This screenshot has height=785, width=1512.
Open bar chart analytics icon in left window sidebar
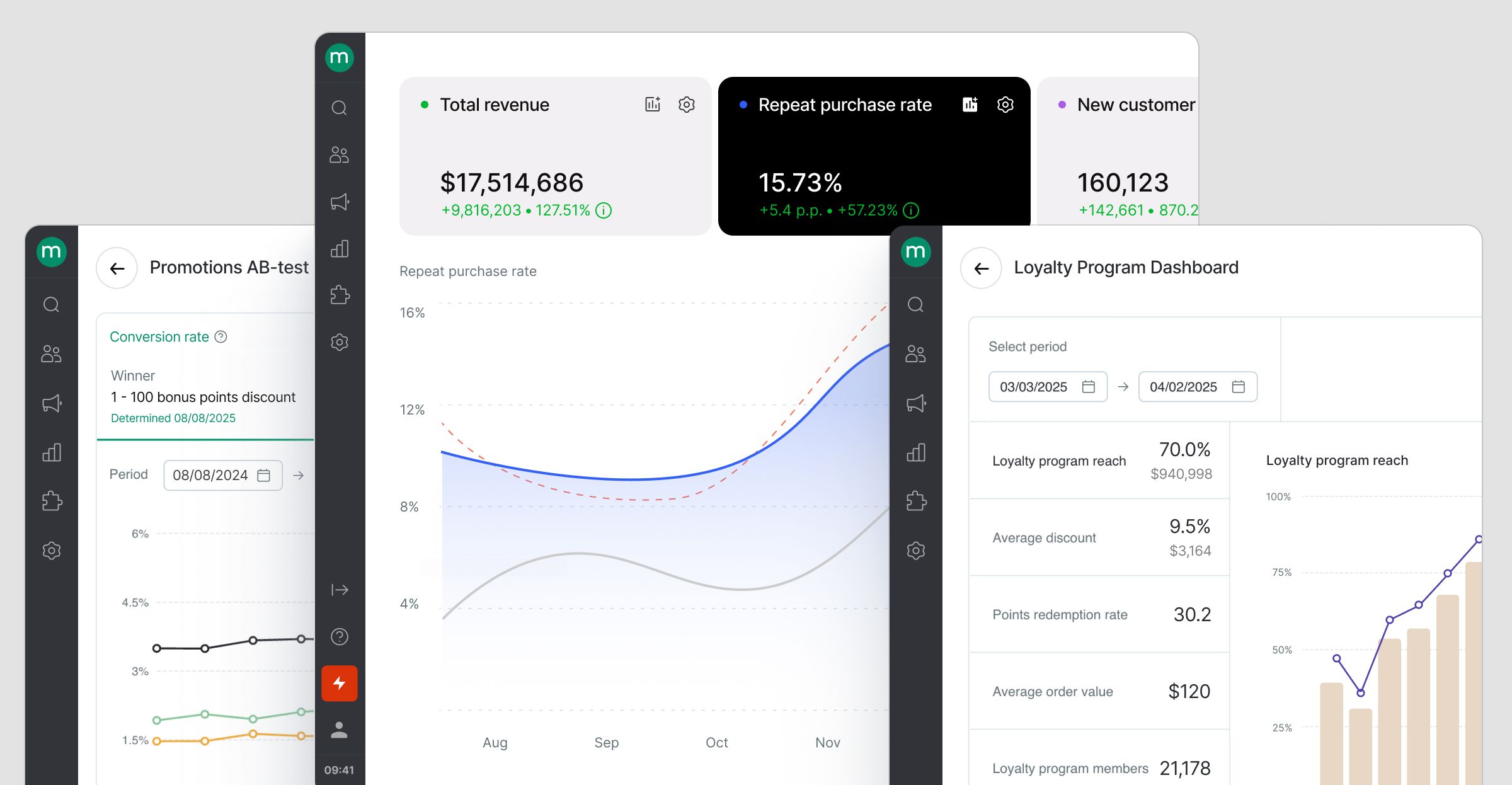coord(52,452)
